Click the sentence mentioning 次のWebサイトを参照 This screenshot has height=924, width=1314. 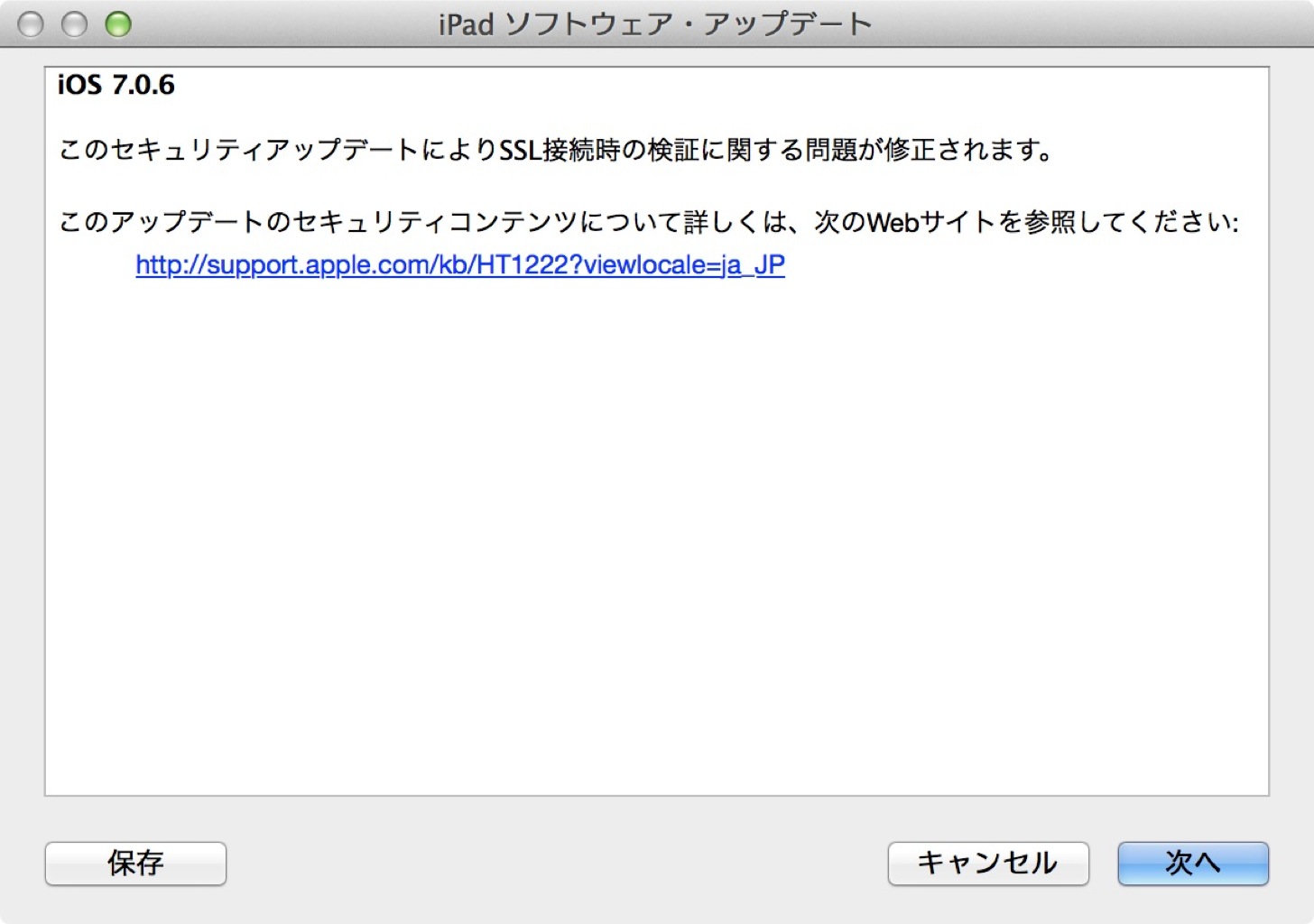pyautogui.click(x=649, y=221)
